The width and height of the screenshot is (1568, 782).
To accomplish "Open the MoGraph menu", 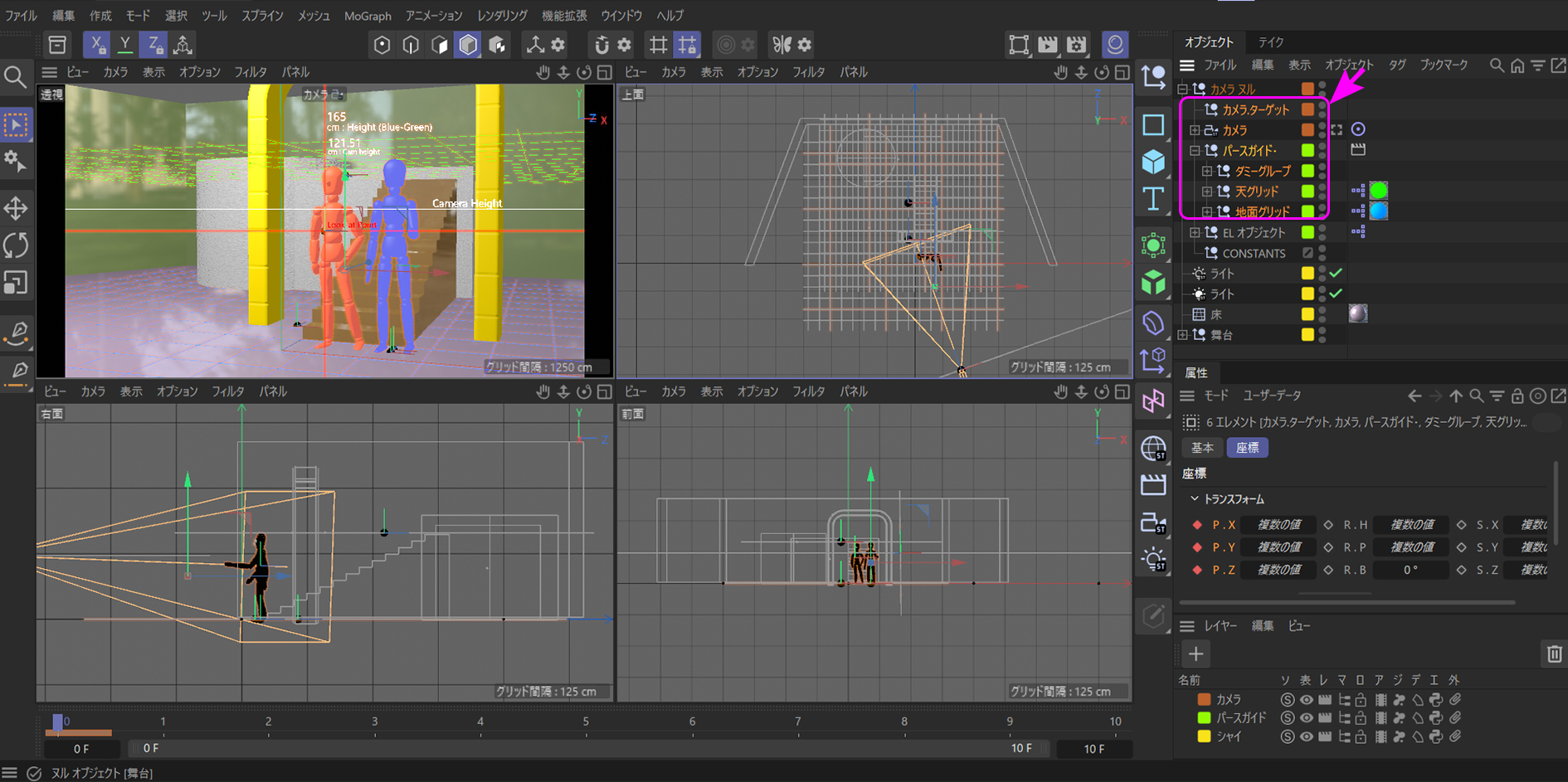I will click(x=368, y=16).
